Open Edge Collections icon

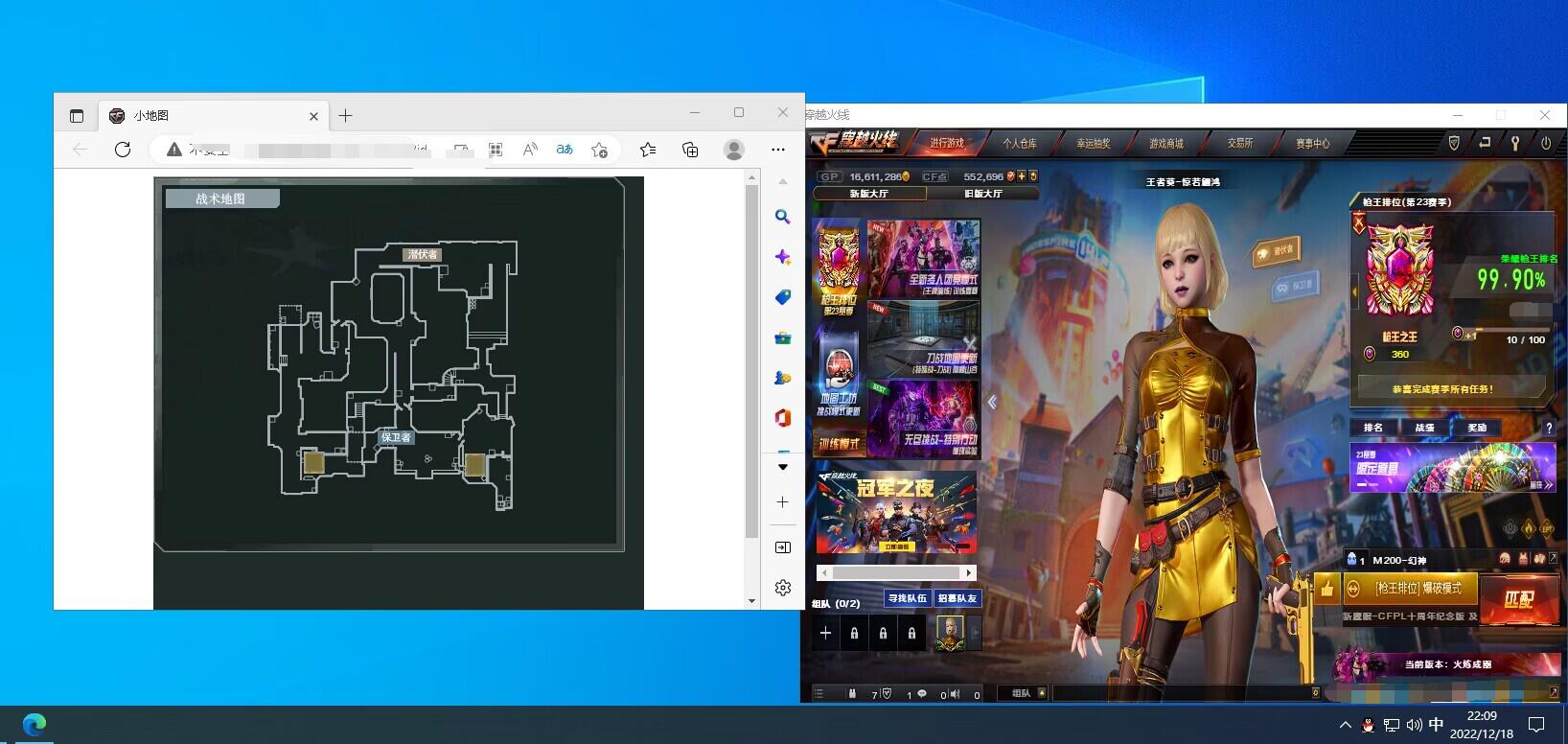click(690, 150)
